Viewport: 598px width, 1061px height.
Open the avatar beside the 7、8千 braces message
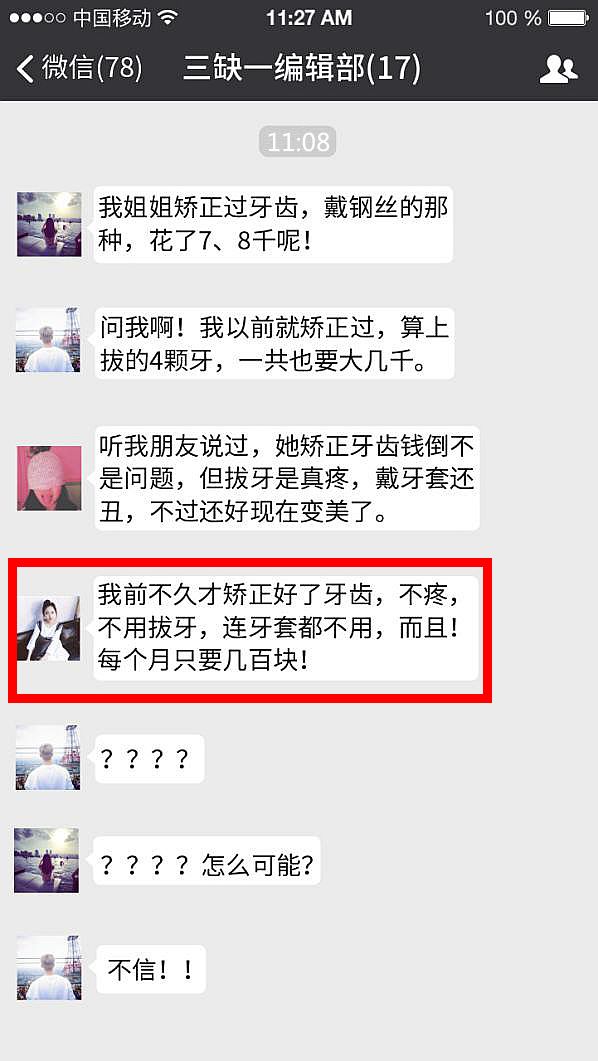coord(49,224)
